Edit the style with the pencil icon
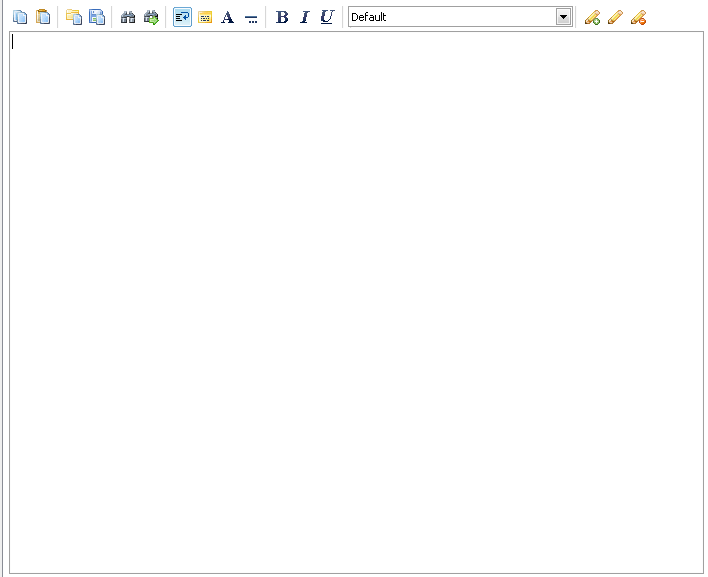 [x=615, y=17]
